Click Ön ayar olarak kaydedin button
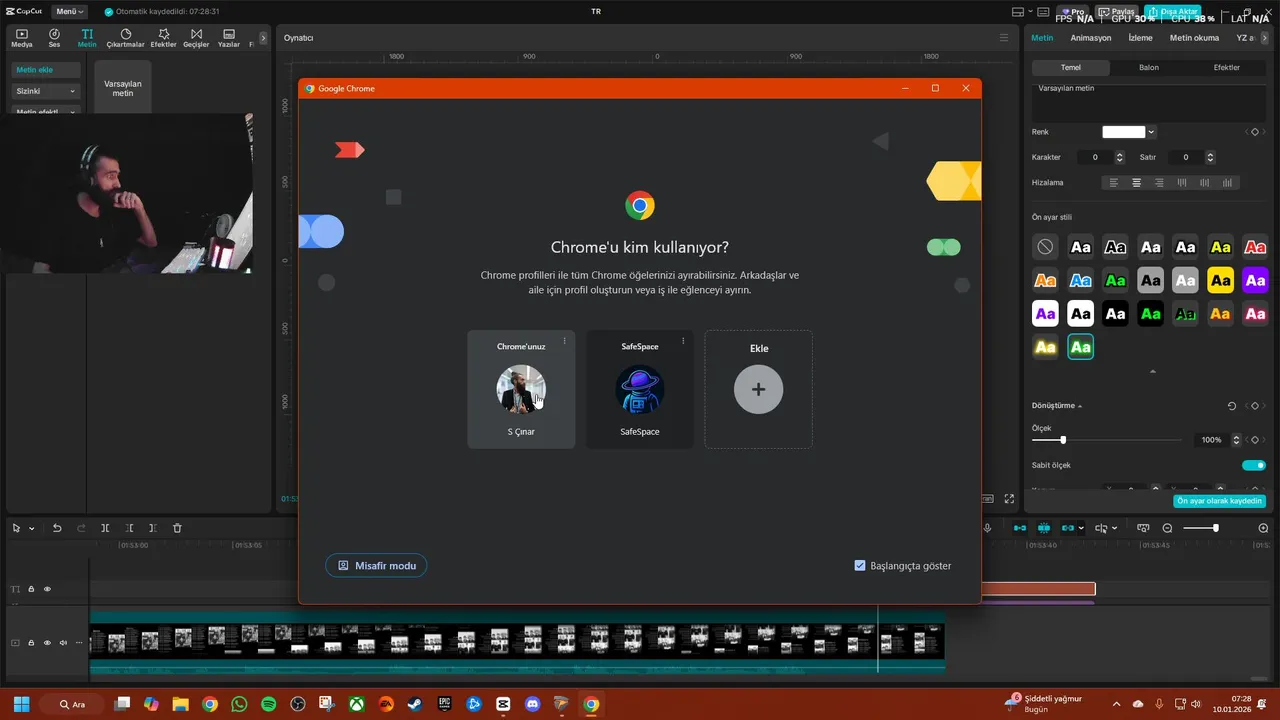 (1219, 501)
